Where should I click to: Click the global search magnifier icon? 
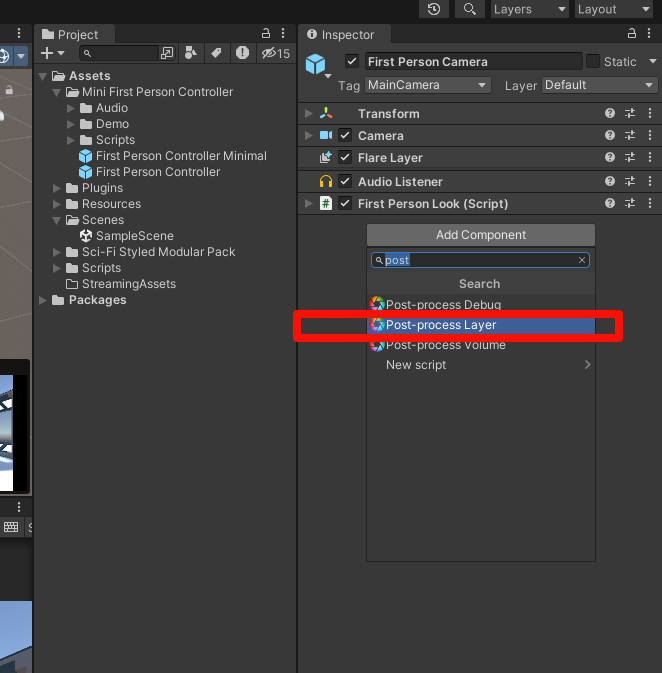(470, 9)
